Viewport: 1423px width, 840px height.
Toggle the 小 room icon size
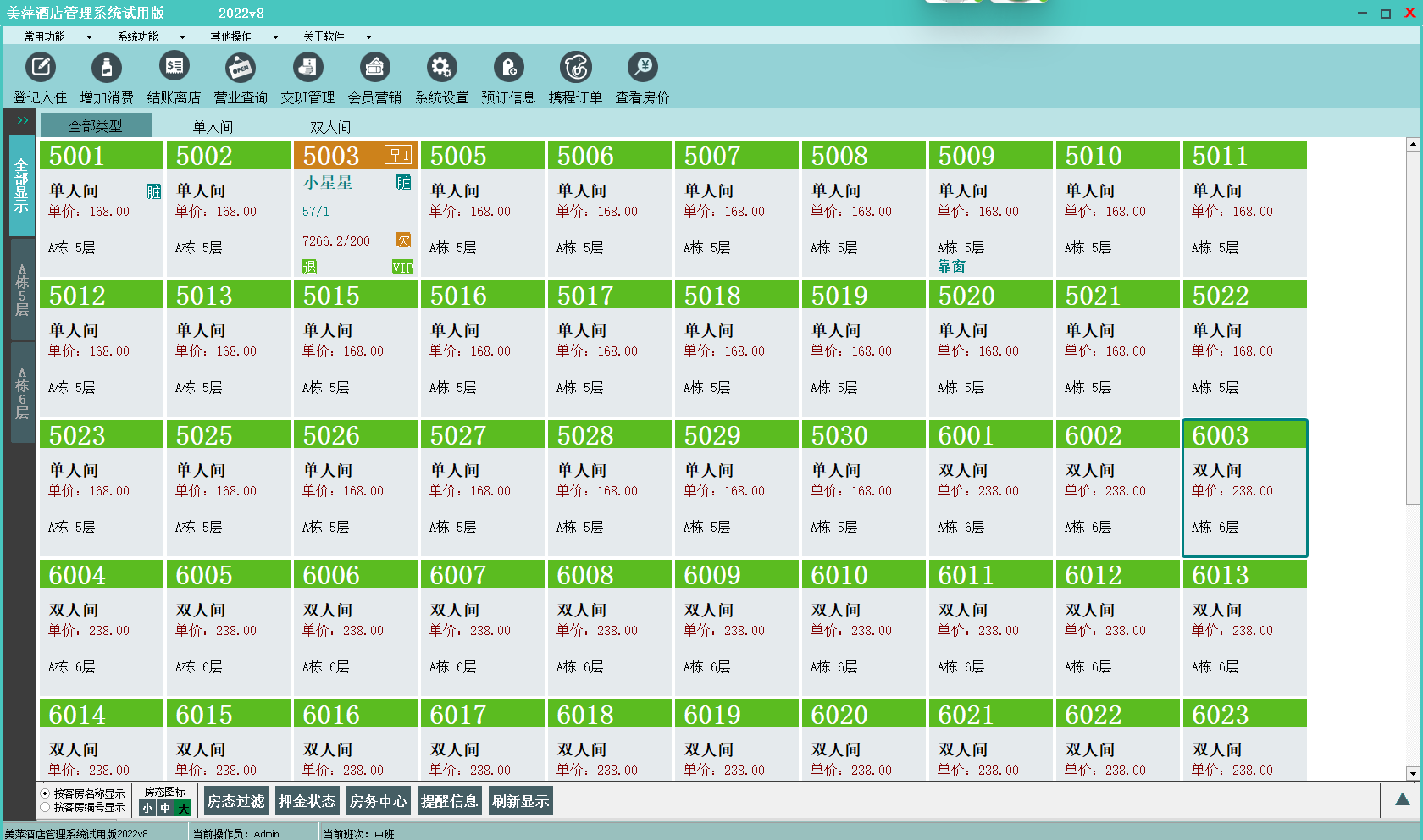point(147,808)
